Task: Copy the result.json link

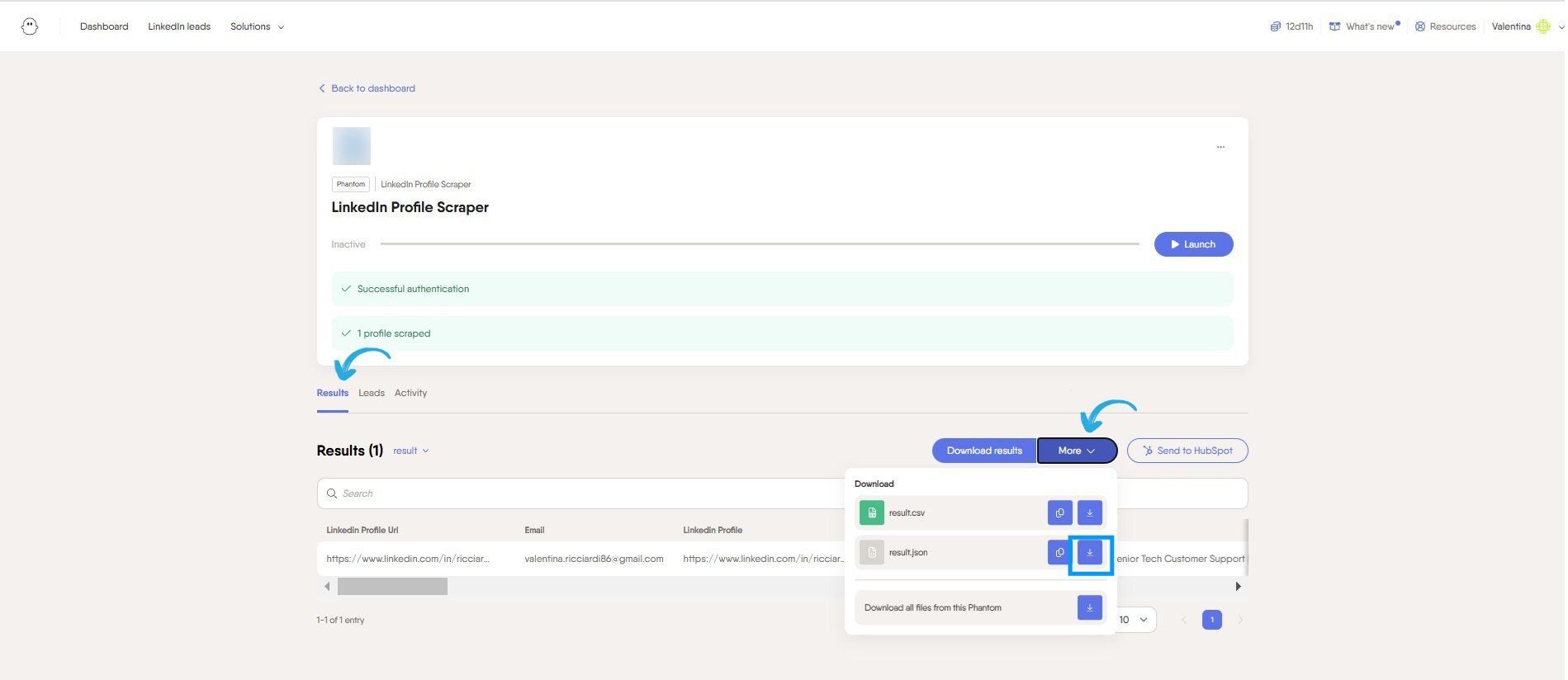Action: 1059,552
